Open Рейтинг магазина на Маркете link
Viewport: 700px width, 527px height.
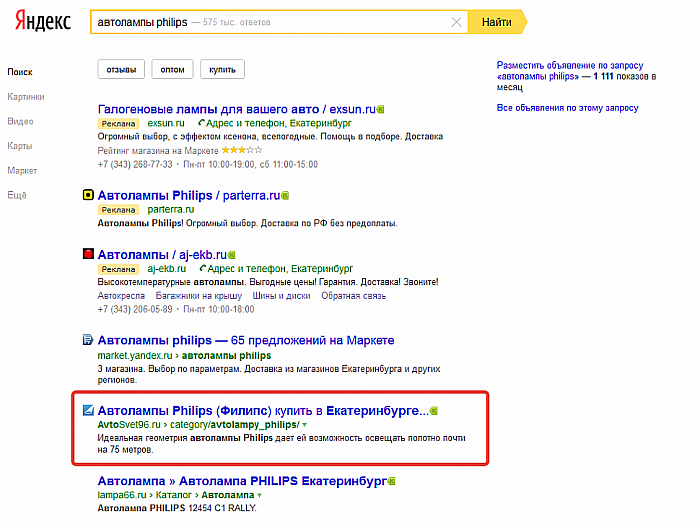point(158,151)
